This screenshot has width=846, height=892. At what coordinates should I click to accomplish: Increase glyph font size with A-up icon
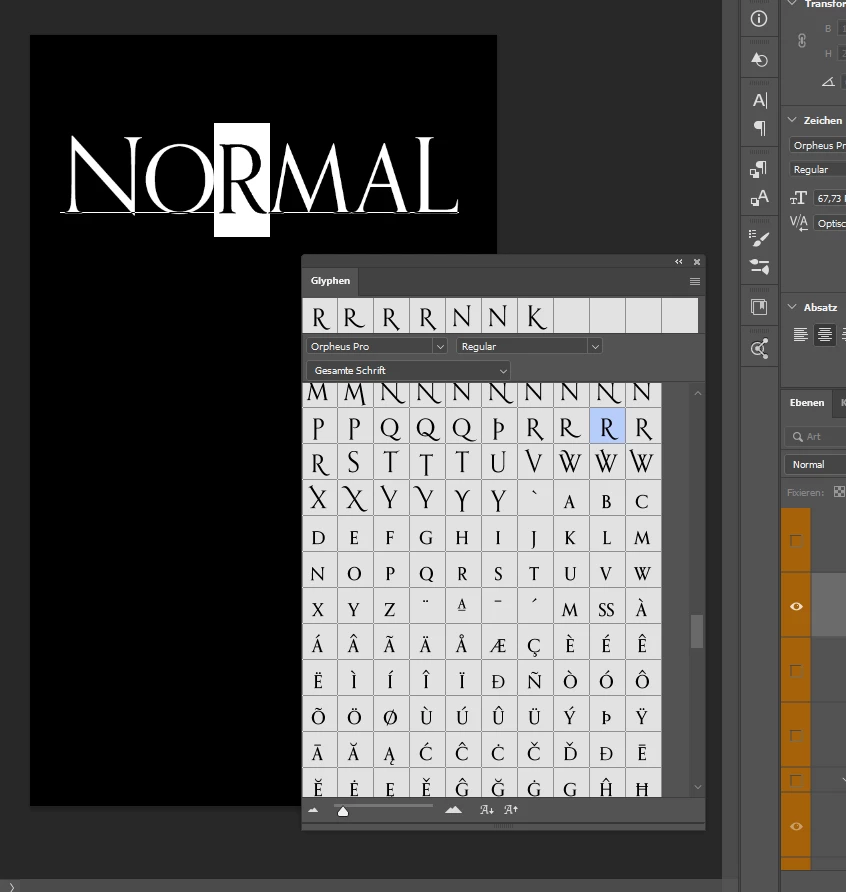point(510,810)
